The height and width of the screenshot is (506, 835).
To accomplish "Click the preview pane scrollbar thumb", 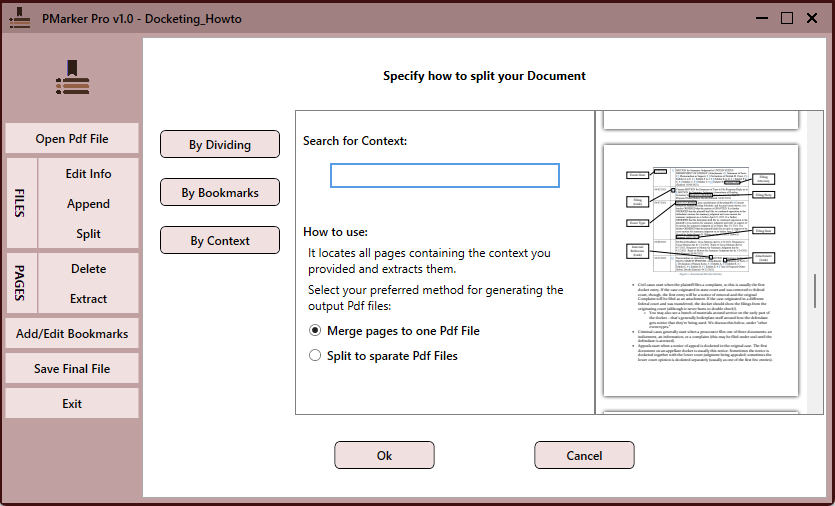I will coord(815,291).
